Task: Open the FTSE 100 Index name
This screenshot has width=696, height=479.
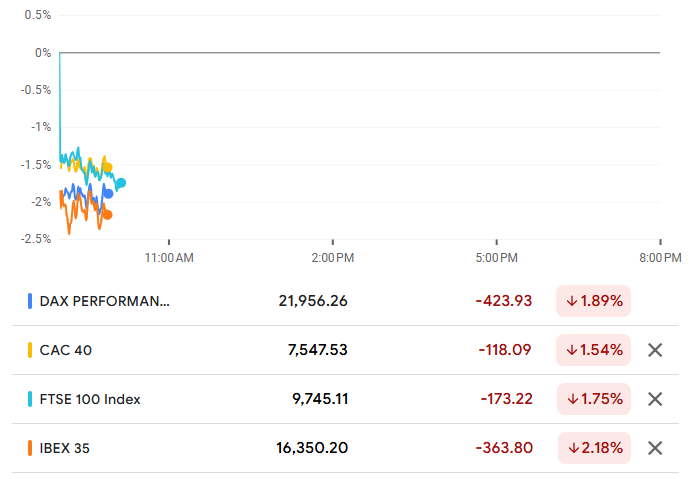Action: click(90, 399)
